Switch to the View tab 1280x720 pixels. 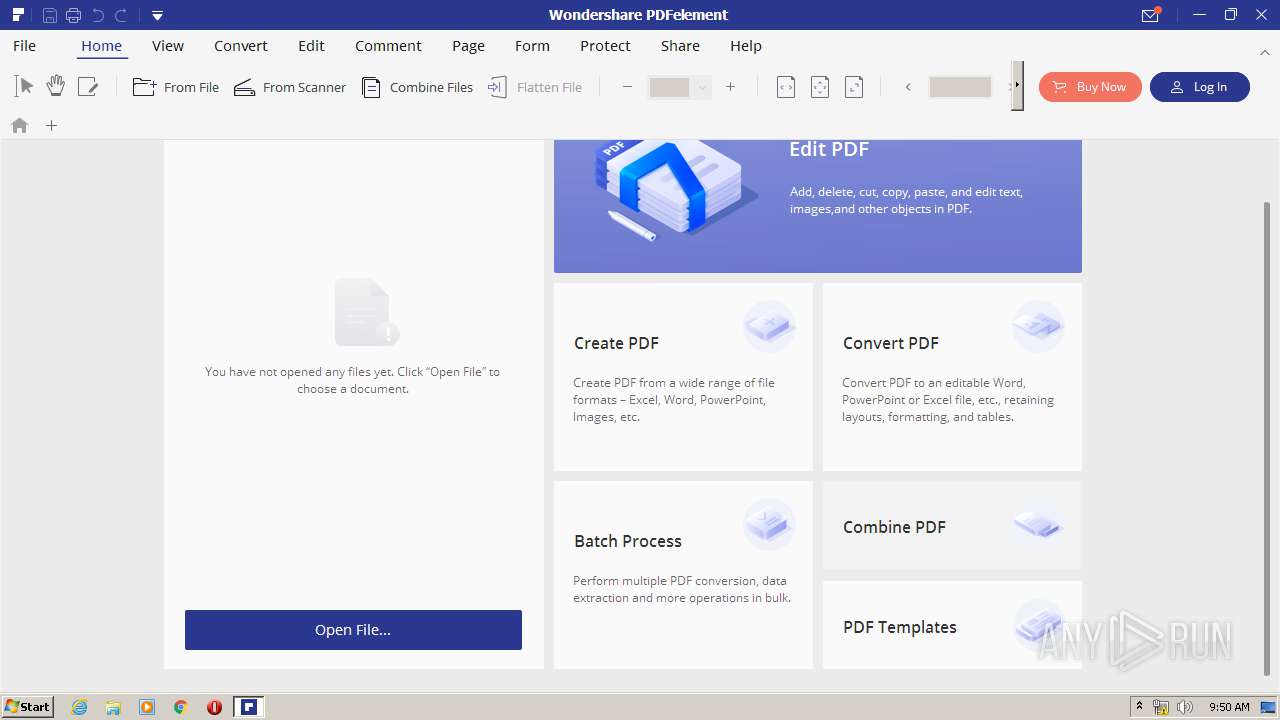[x=168, y=46]
